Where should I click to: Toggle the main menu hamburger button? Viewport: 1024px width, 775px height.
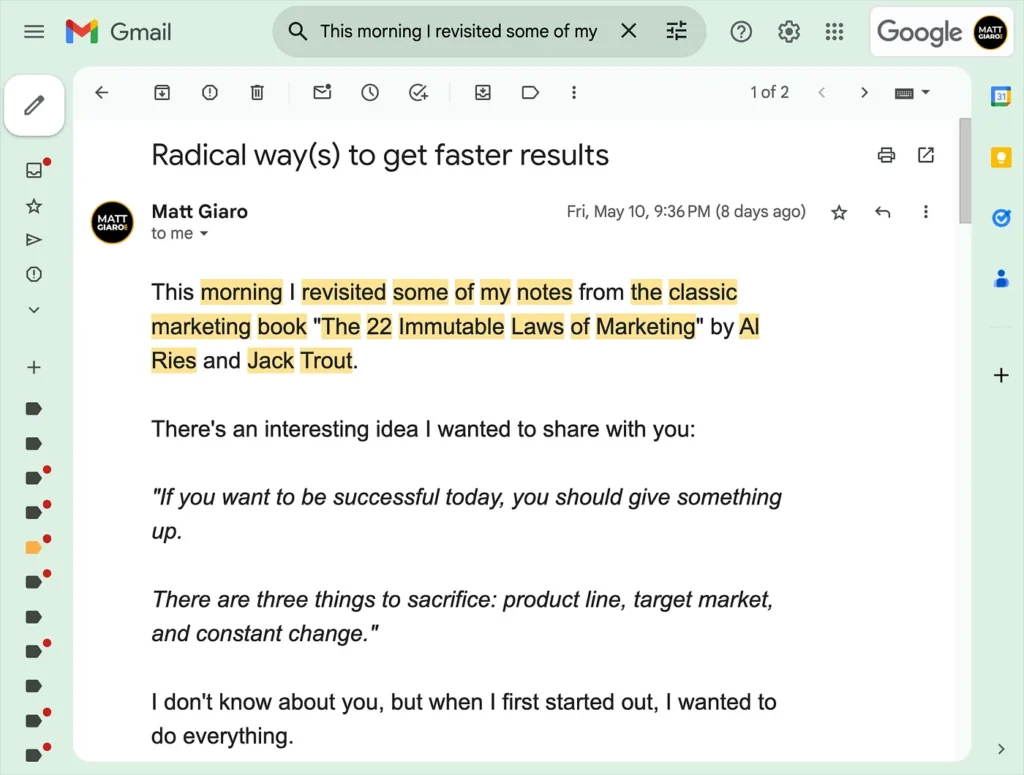34,32
